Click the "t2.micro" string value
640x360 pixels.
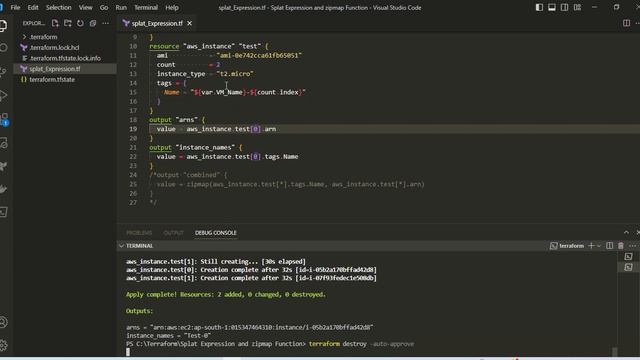(x=235, y=74)
